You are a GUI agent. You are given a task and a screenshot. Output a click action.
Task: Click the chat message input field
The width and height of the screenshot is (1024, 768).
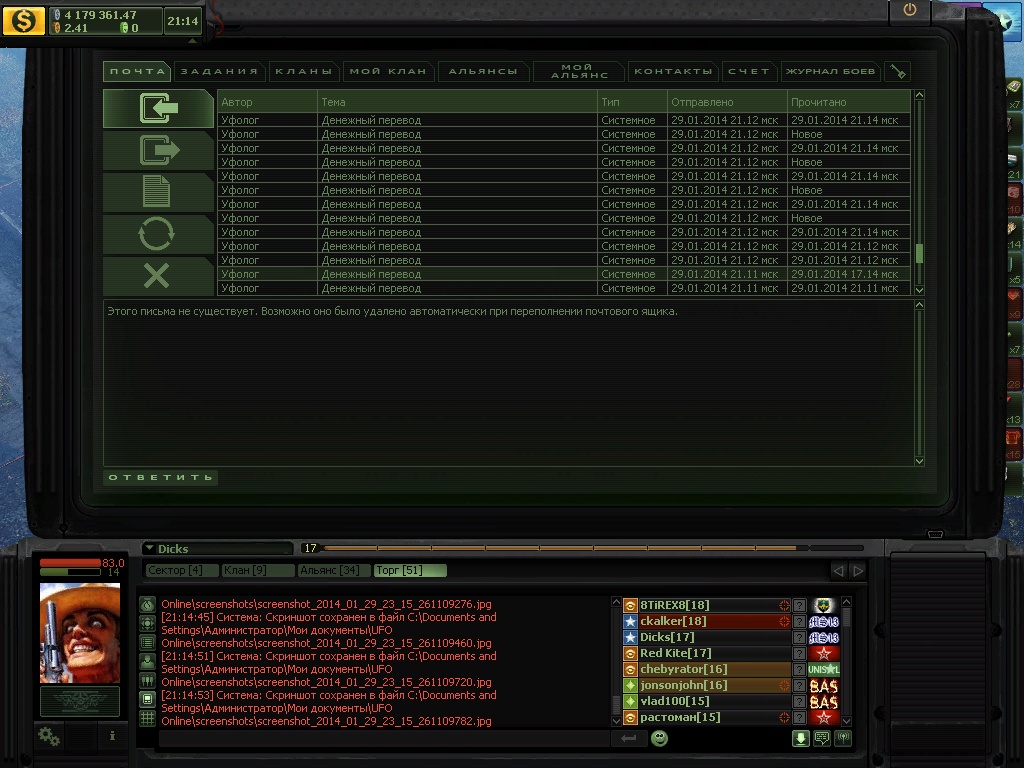pyautogui.click(x=384, y=739)
